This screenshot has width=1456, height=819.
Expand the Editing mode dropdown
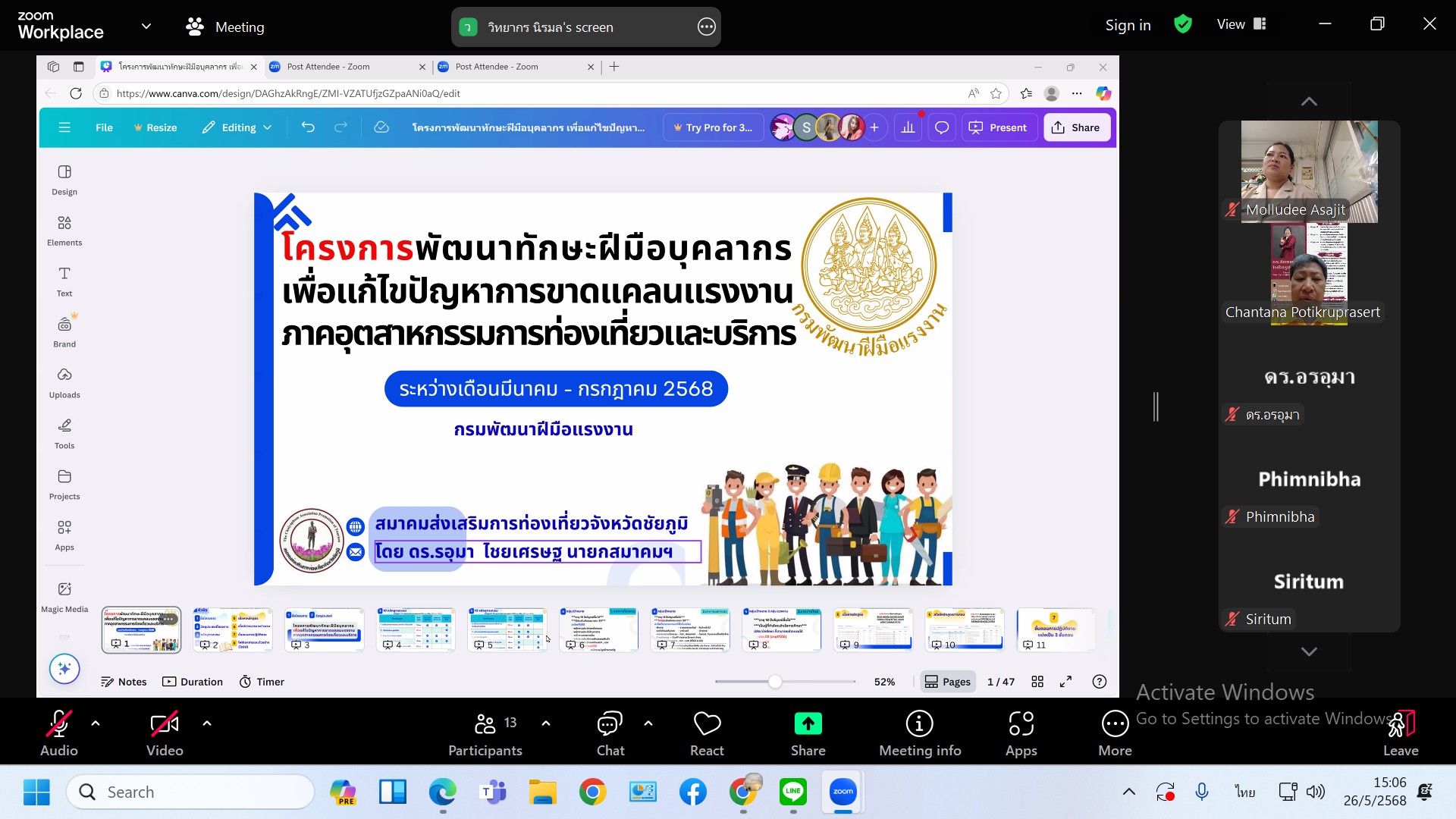click(237, 127)
